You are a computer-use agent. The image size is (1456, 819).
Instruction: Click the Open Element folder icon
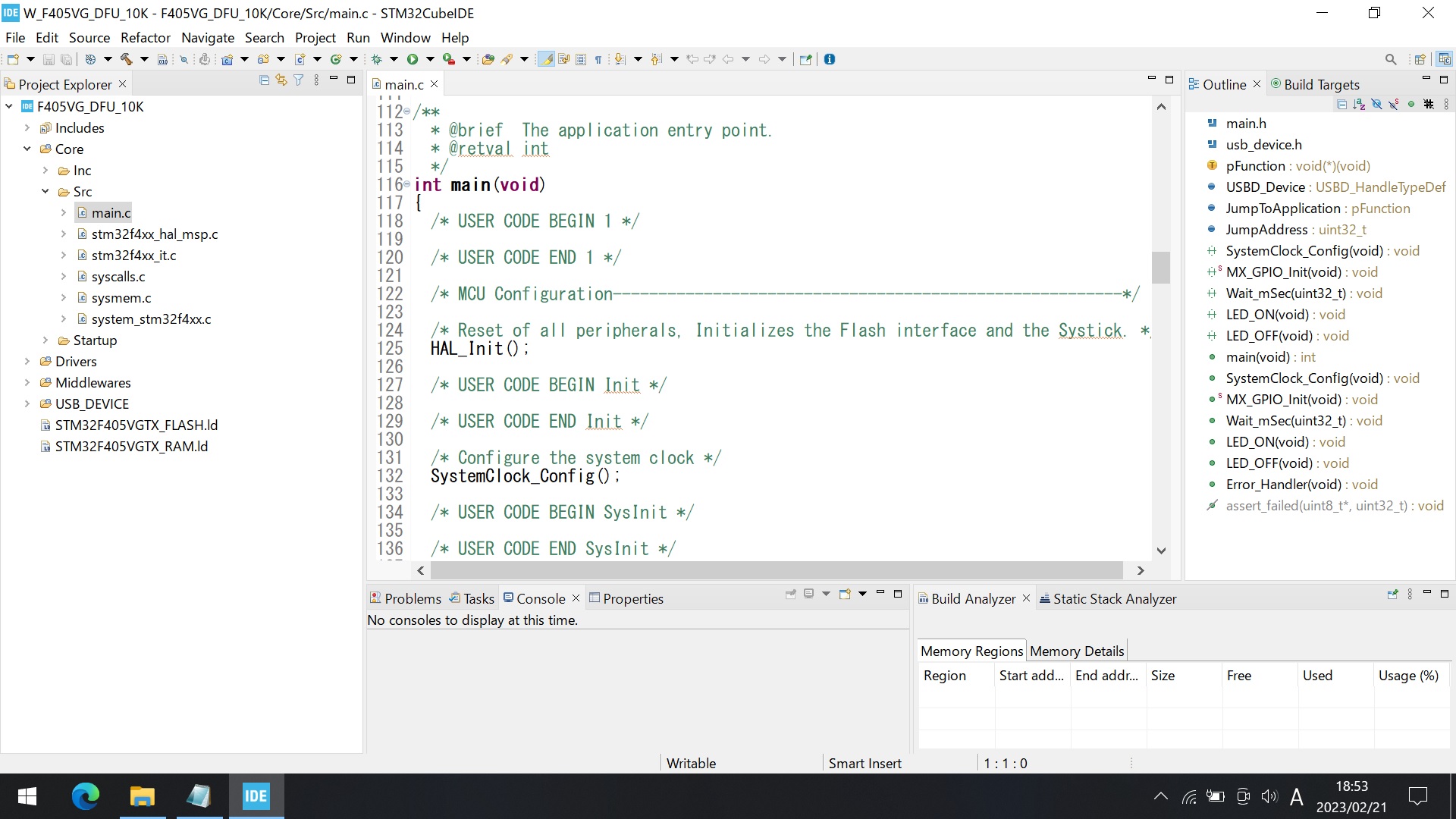(x=488, y=59)
